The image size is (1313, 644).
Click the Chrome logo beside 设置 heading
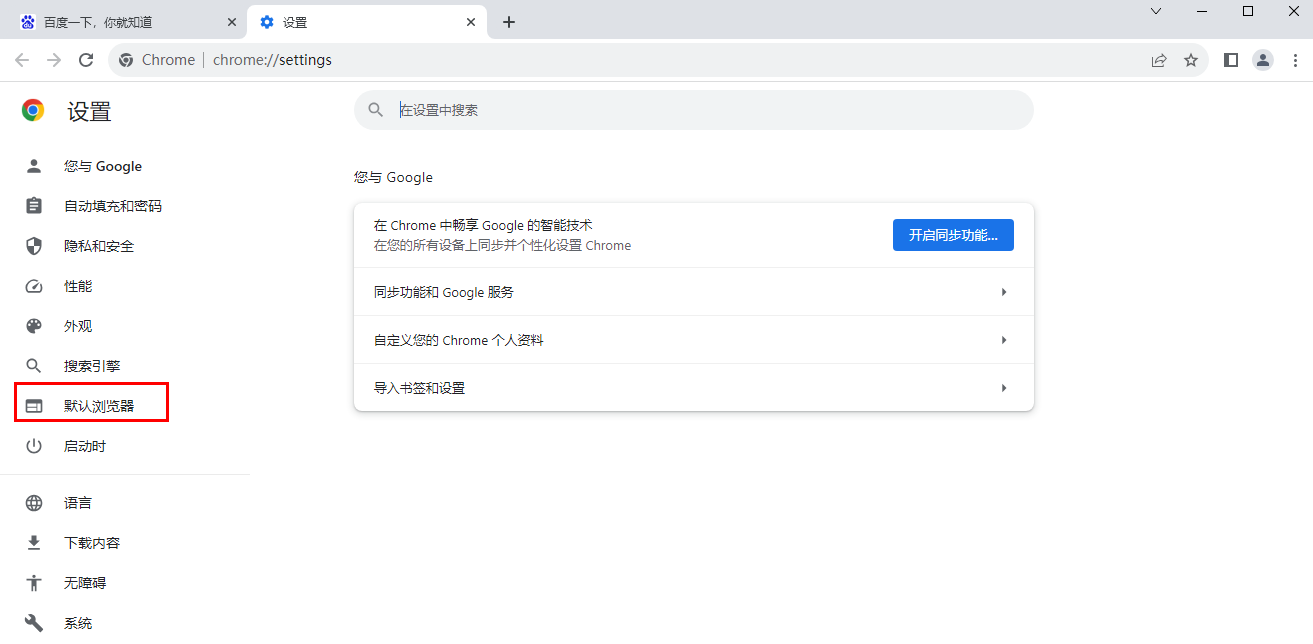tap(33, 111)
